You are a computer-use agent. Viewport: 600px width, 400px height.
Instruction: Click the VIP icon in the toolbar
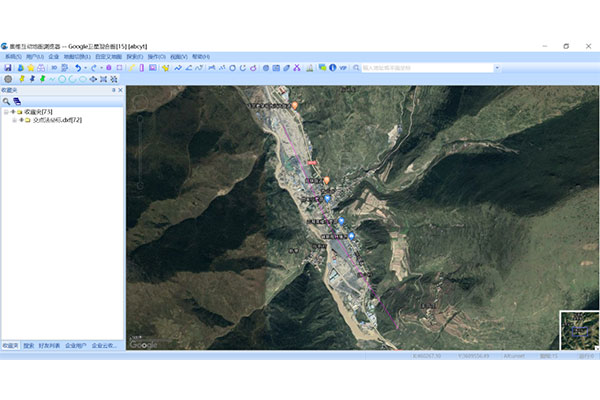click(345, 68)
